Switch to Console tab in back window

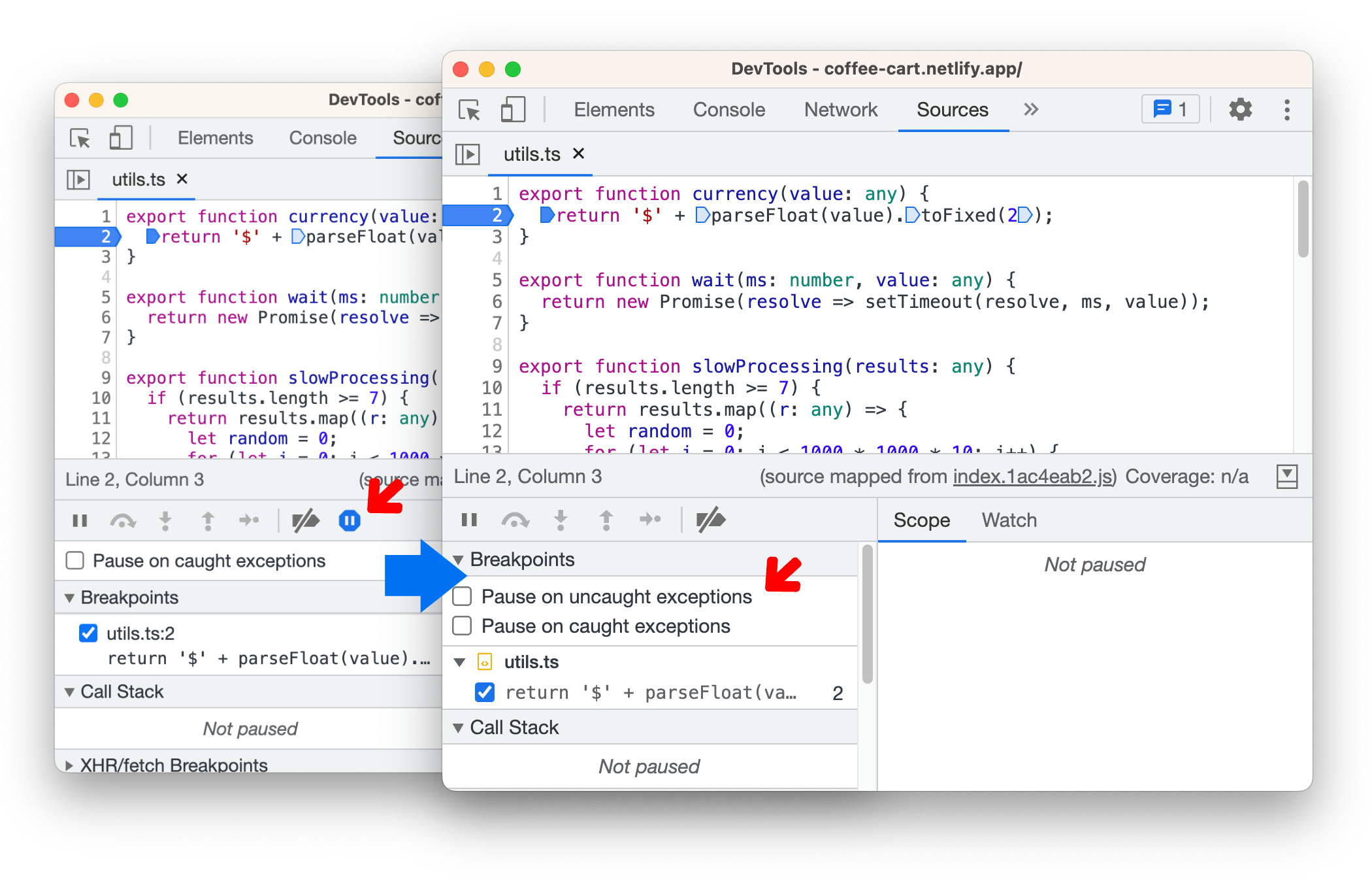point(323,138)
